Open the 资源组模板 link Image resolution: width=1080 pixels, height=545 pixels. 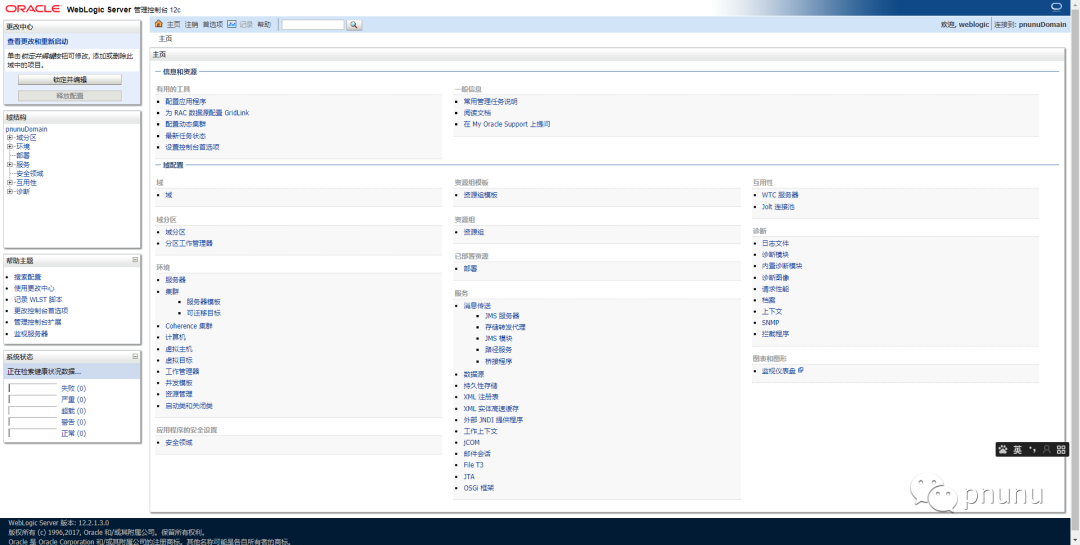(x=481, y=195)
